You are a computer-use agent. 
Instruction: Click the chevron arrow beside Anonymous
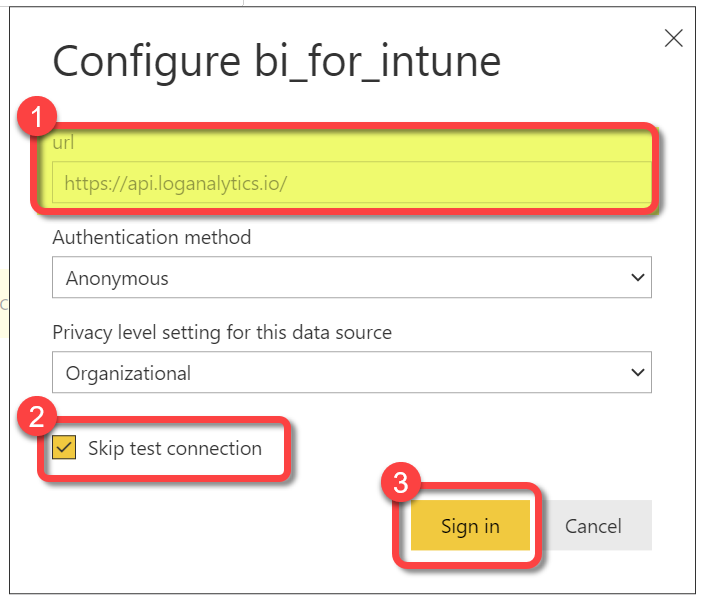point(637,278)
